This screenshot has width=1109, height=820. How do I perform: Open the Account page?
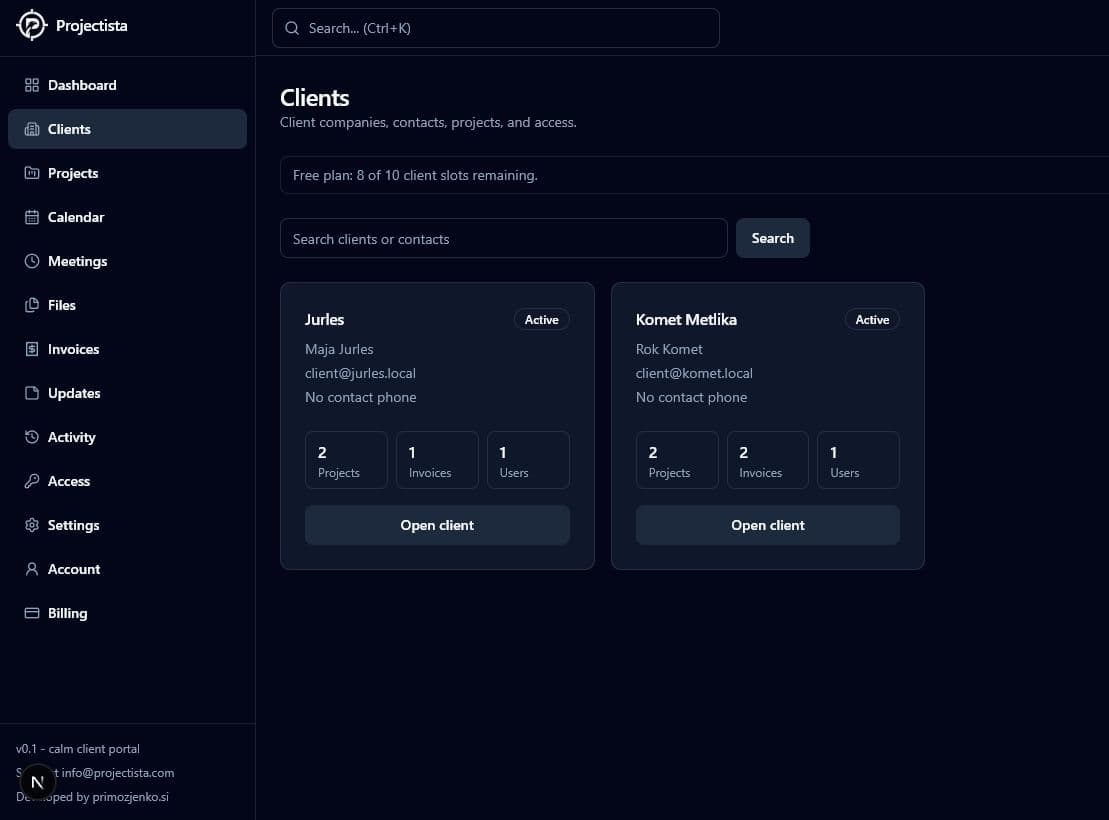(127, 569)
